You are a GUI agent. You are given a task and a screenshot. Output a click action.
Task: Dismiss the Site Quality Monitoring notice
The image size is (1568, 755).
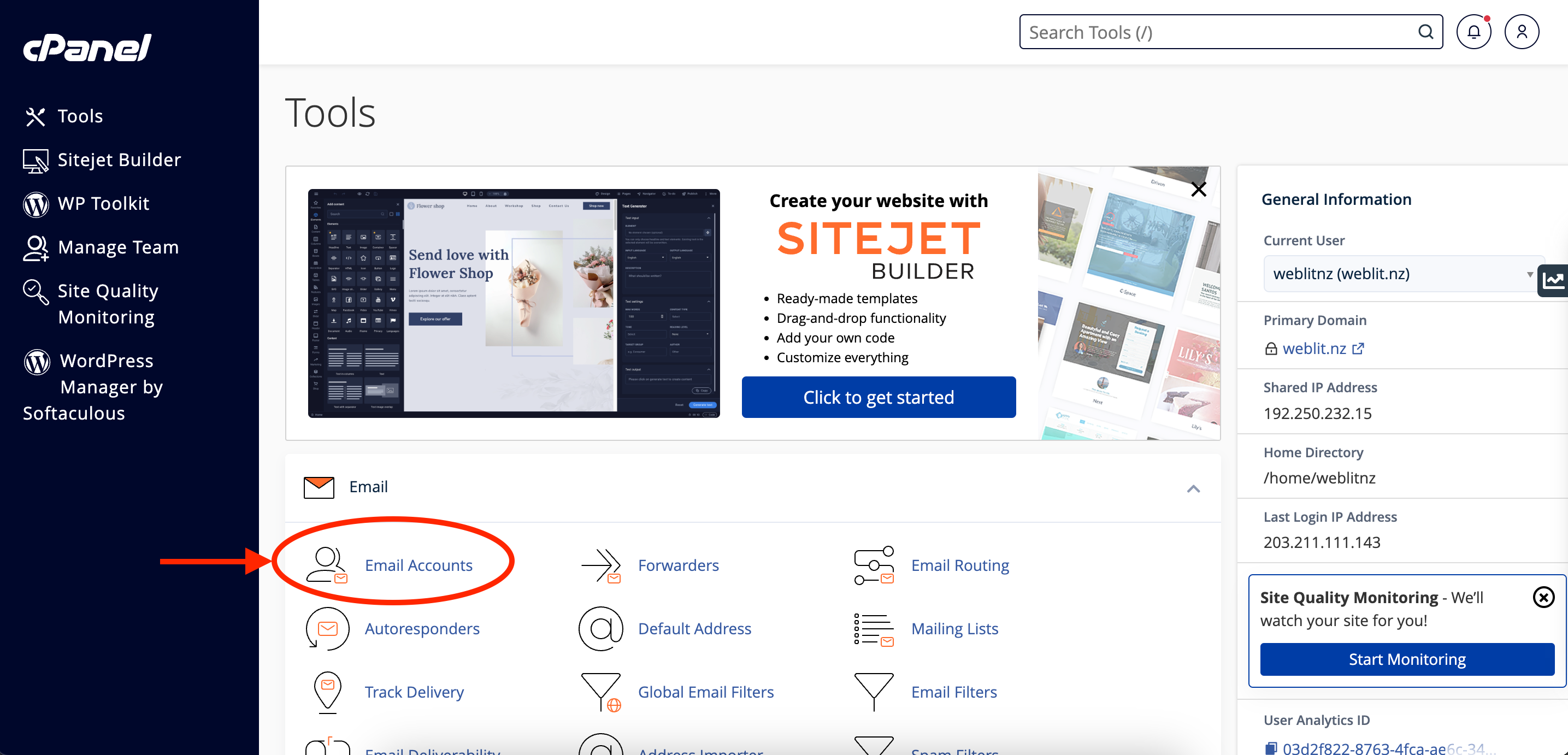(1543, 597)
